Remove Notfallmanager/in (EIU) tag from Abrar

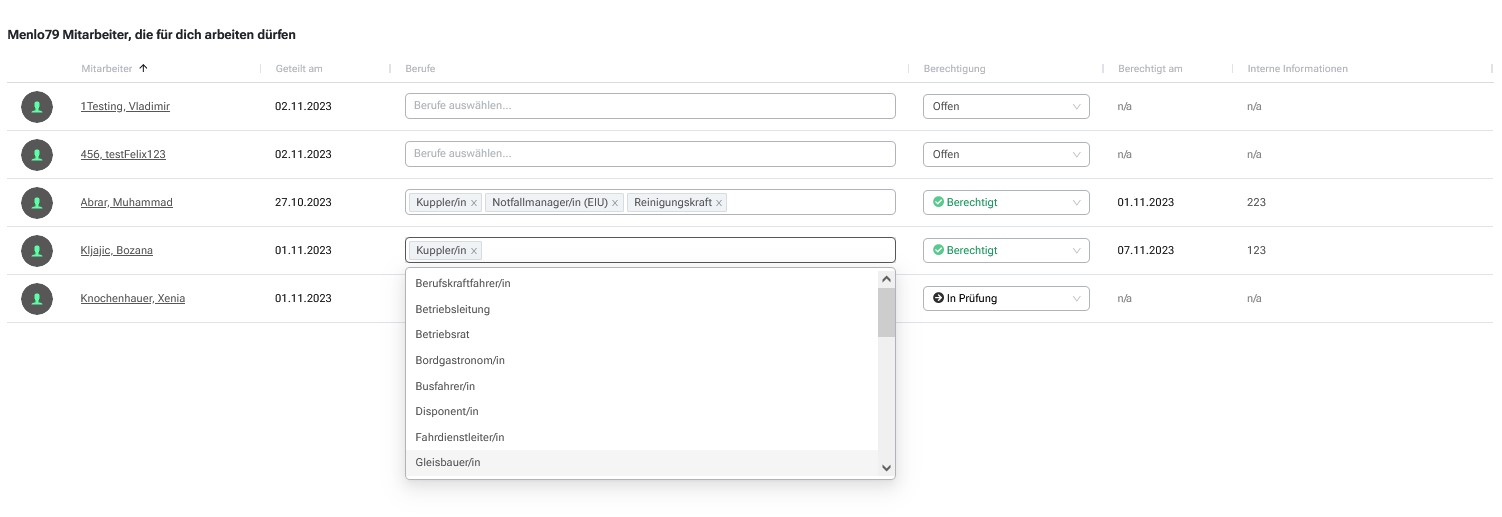click(x=615, y=203)
